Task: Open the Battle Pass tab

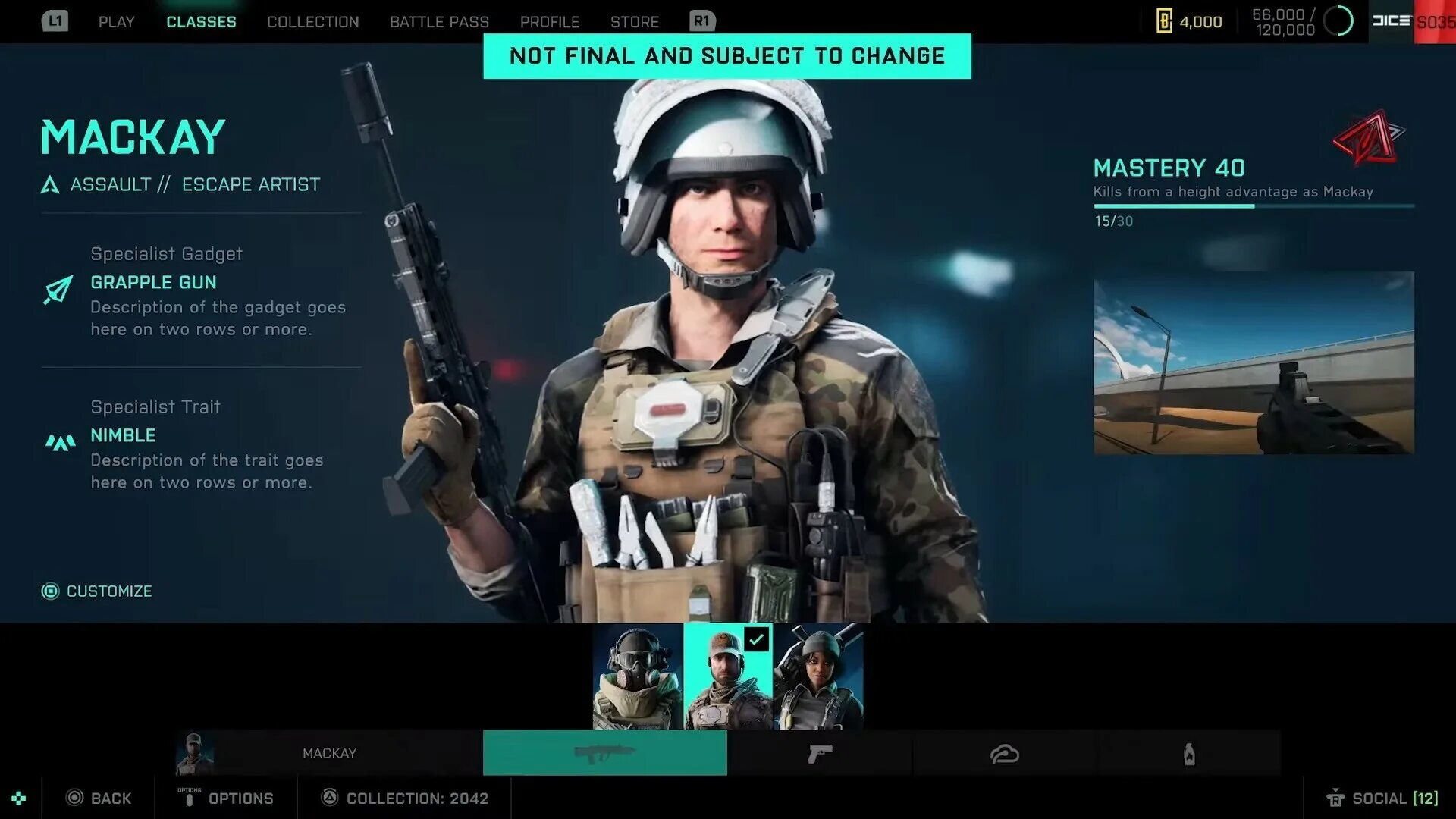Action: pos(439,22)
